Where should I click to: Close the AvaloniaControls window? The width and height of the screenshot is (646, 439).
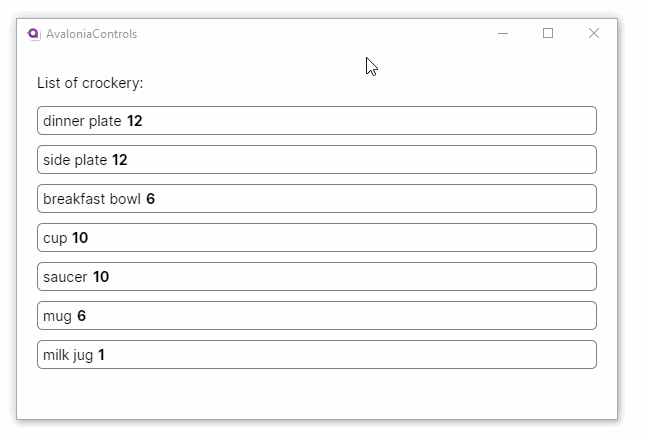[x=594, y=34]
